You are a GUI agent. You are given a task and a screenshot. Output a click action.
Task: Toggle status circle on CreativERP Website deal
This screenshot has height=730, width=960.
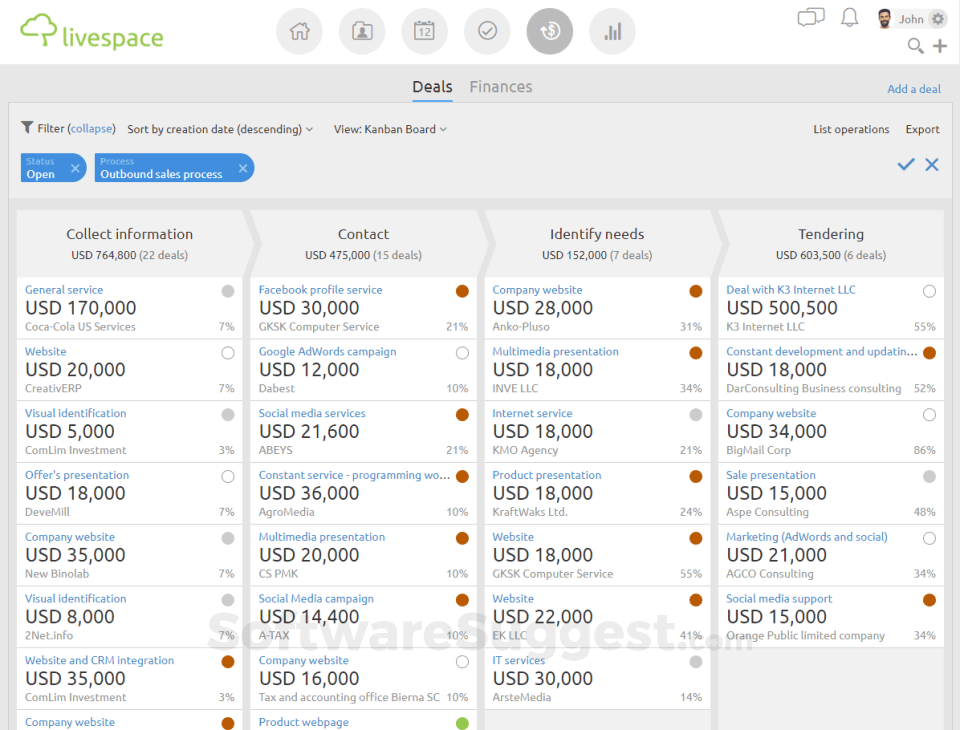(x=228, y=353)
